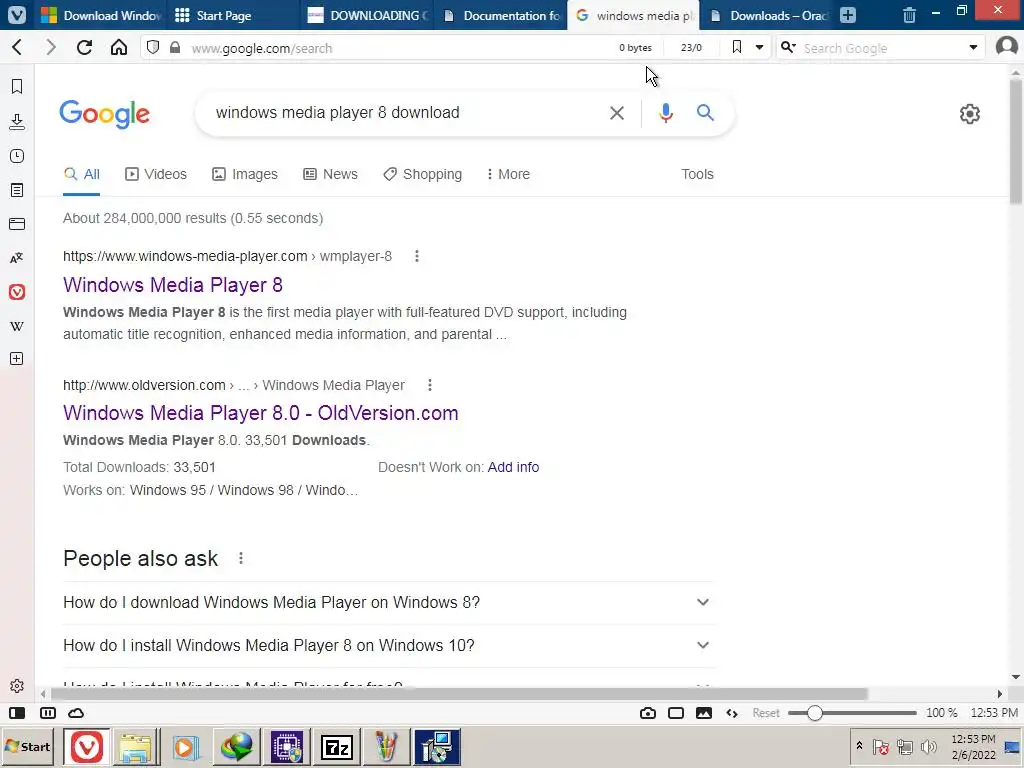Open the Window panel
Viewport: 1024px width, 768px height.
(x=17, y=224)
